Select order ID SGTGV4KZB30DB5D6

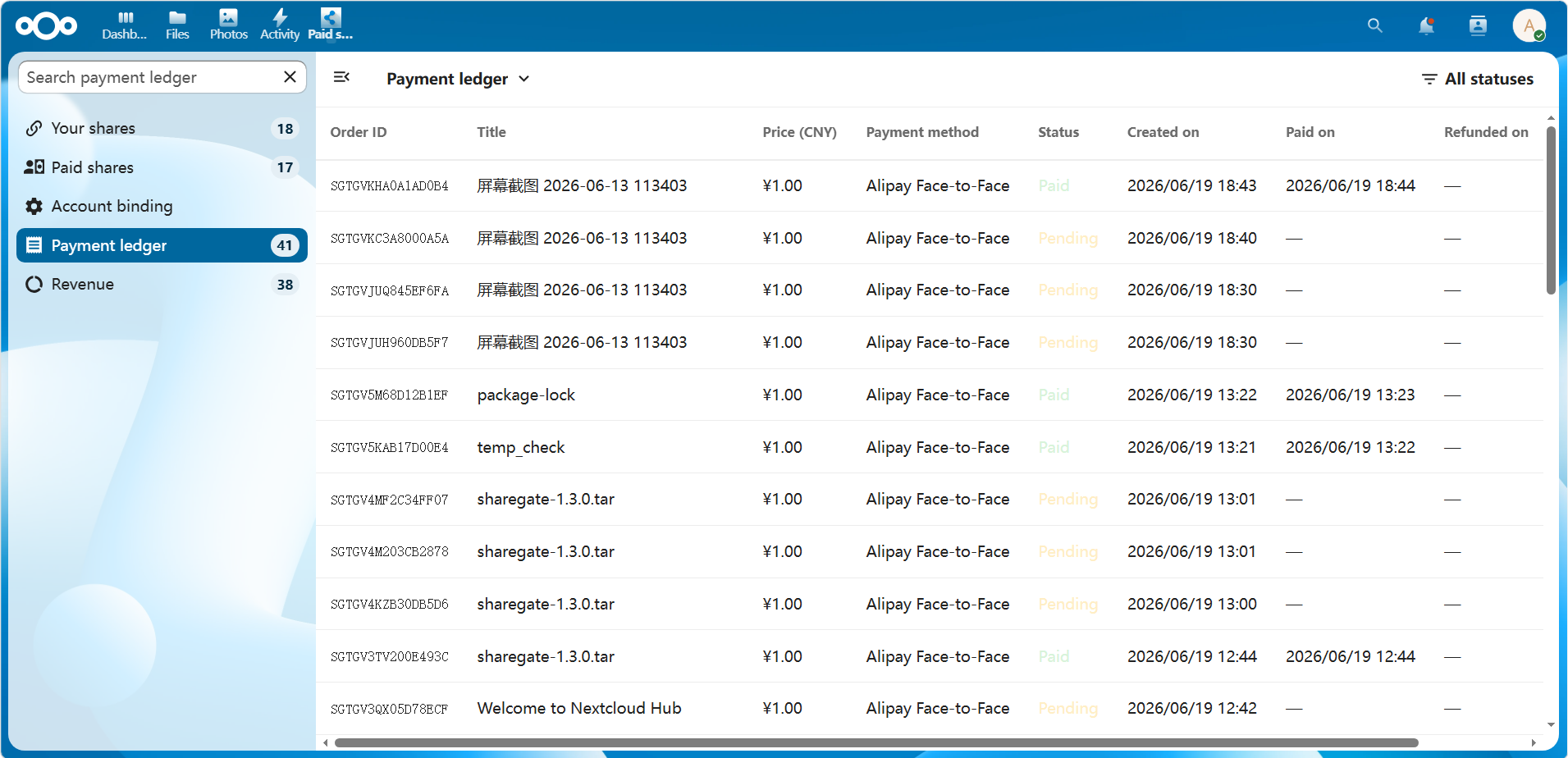click(390, 605)
